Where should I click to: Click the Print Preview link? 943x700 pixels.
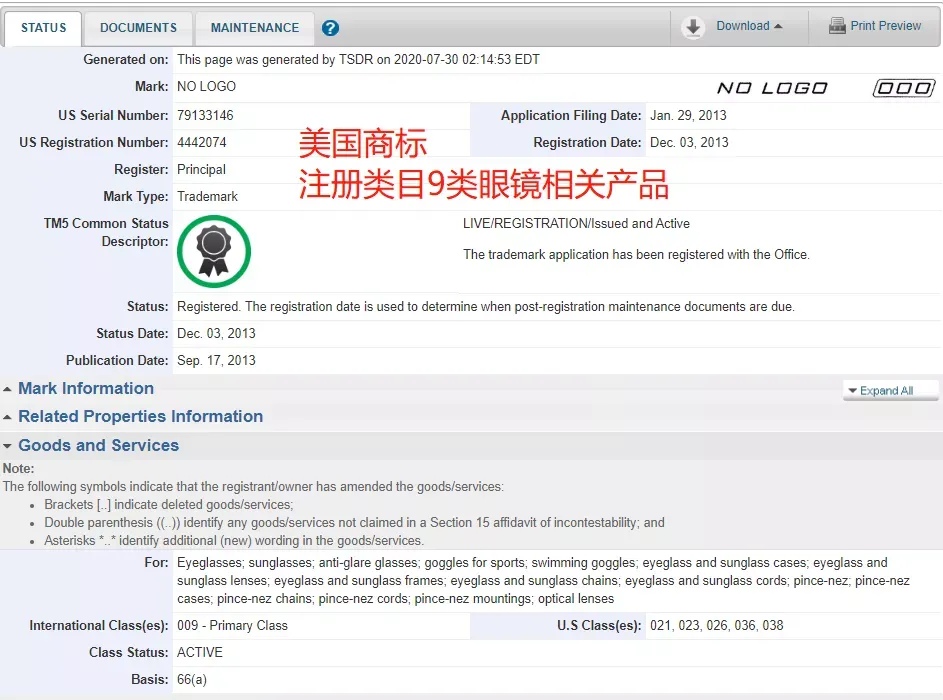(x=885, y=26)
